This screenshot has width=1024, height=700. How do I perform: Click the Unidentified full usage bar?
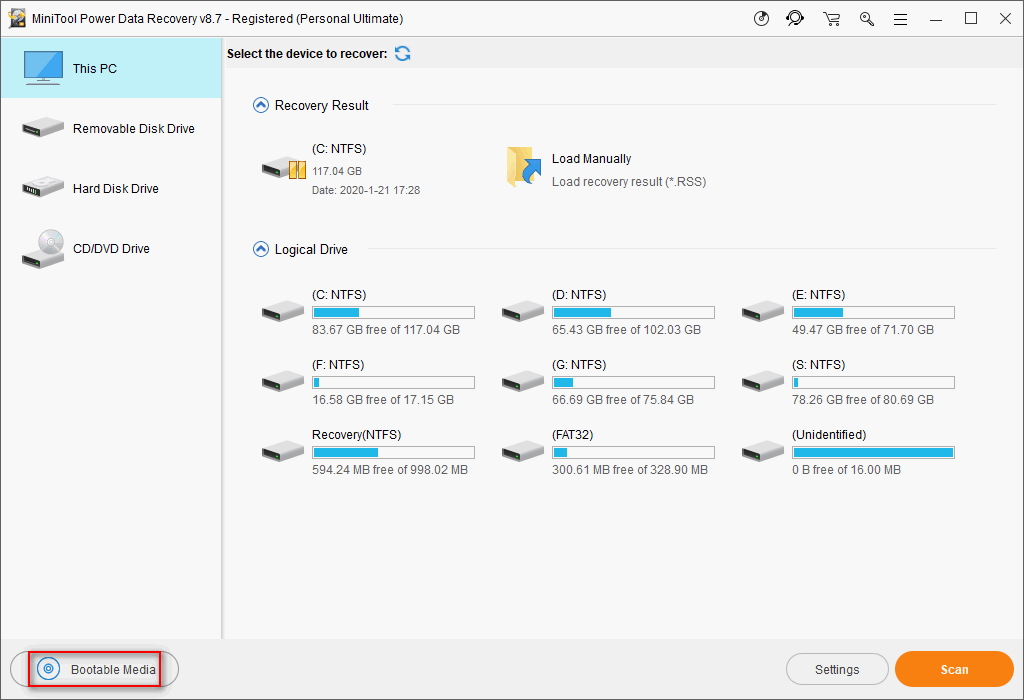[x=873, y=452]
